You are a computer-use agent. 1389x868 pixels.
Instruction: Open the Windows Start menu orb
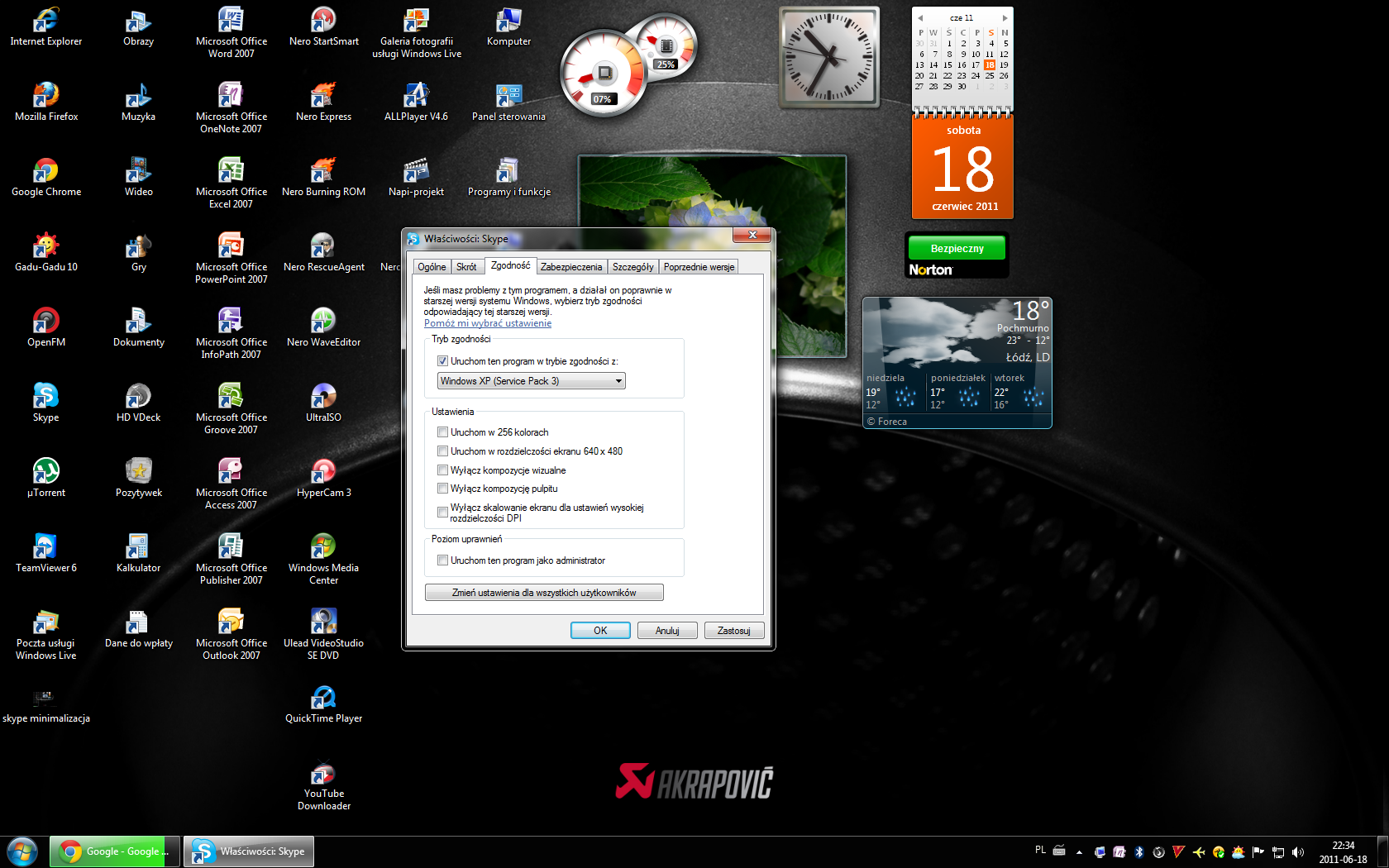tap(22, 851)
